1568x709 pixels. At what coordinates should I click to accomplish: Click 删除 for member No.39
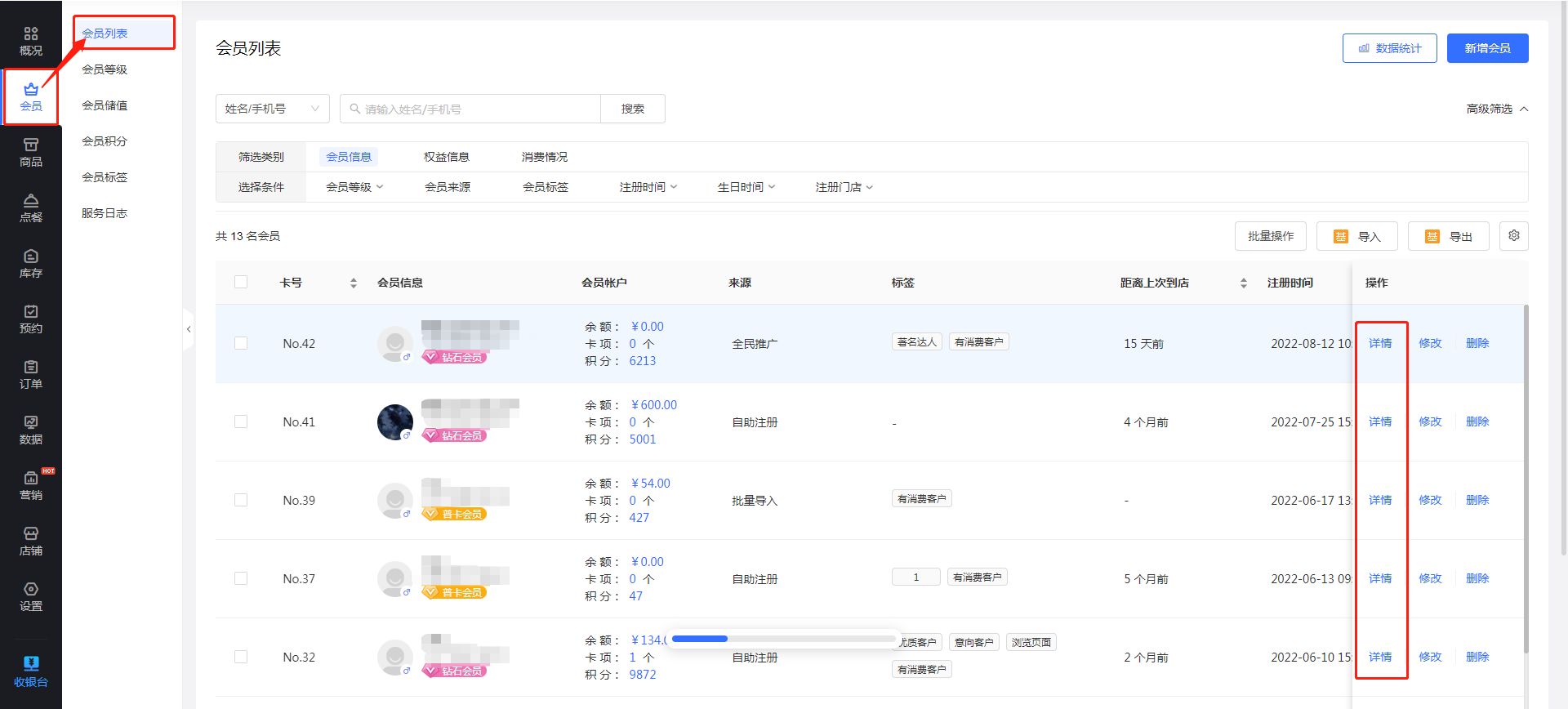click(x=1477, y=500)
